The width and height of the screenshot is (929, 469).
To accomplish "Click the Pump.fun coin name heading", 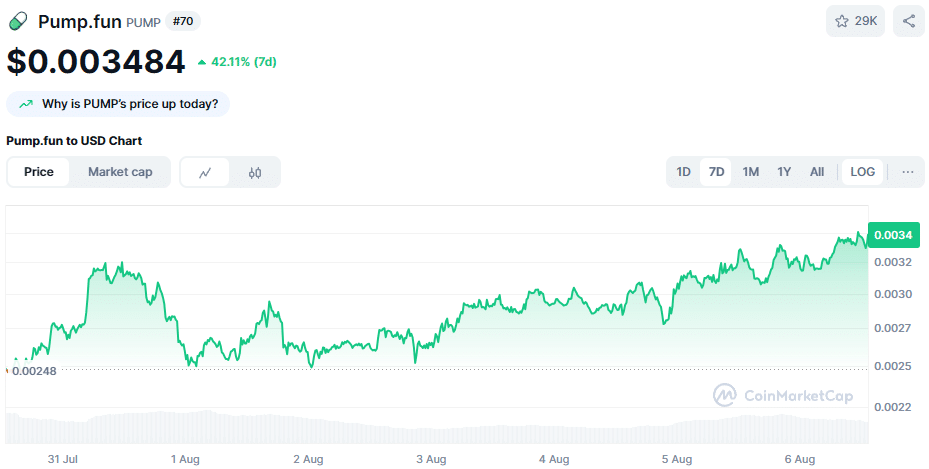I will coord(79,21).
